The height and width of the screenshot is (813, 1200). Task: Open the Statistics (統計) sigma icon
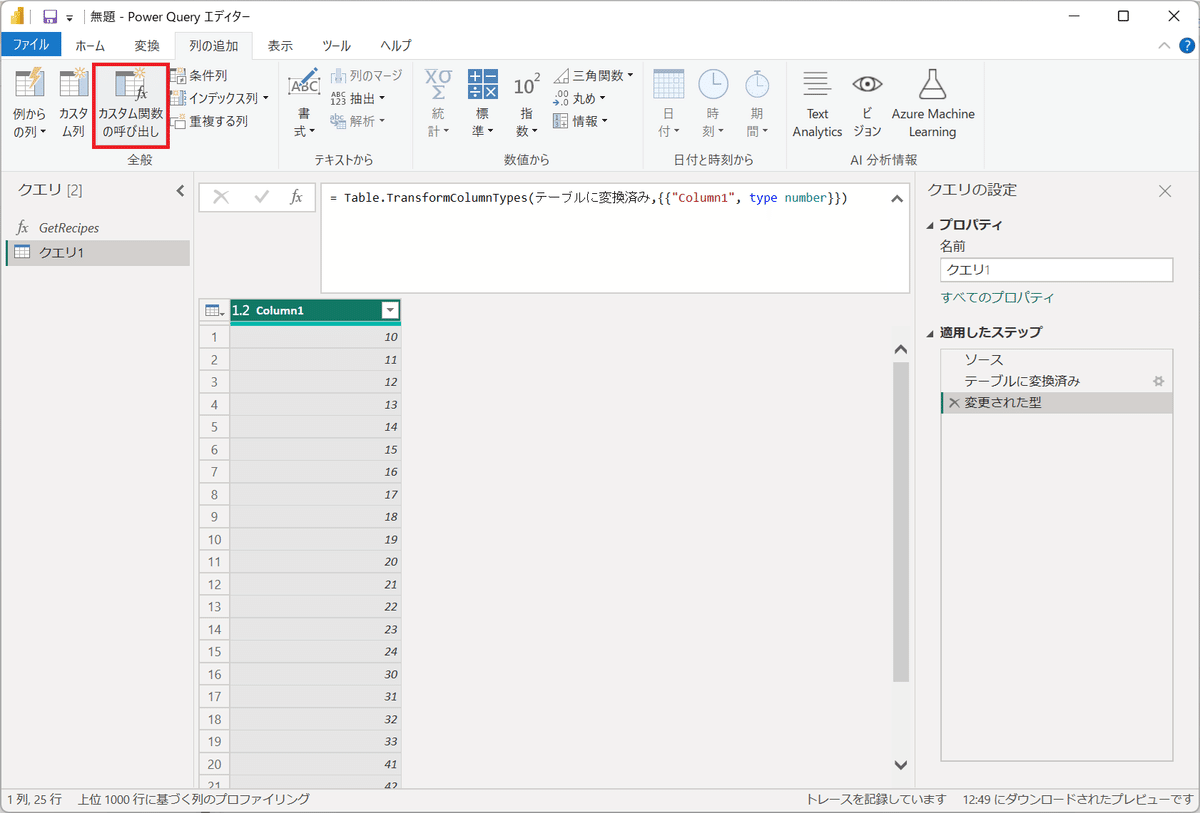coord(438,86)
